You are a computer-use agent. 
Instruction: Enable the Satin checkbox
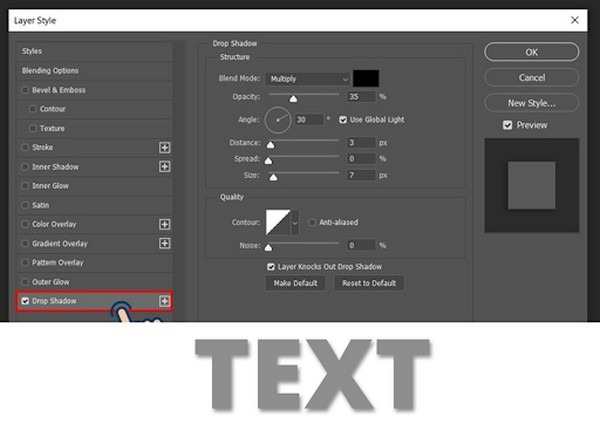tap(25, 205)
